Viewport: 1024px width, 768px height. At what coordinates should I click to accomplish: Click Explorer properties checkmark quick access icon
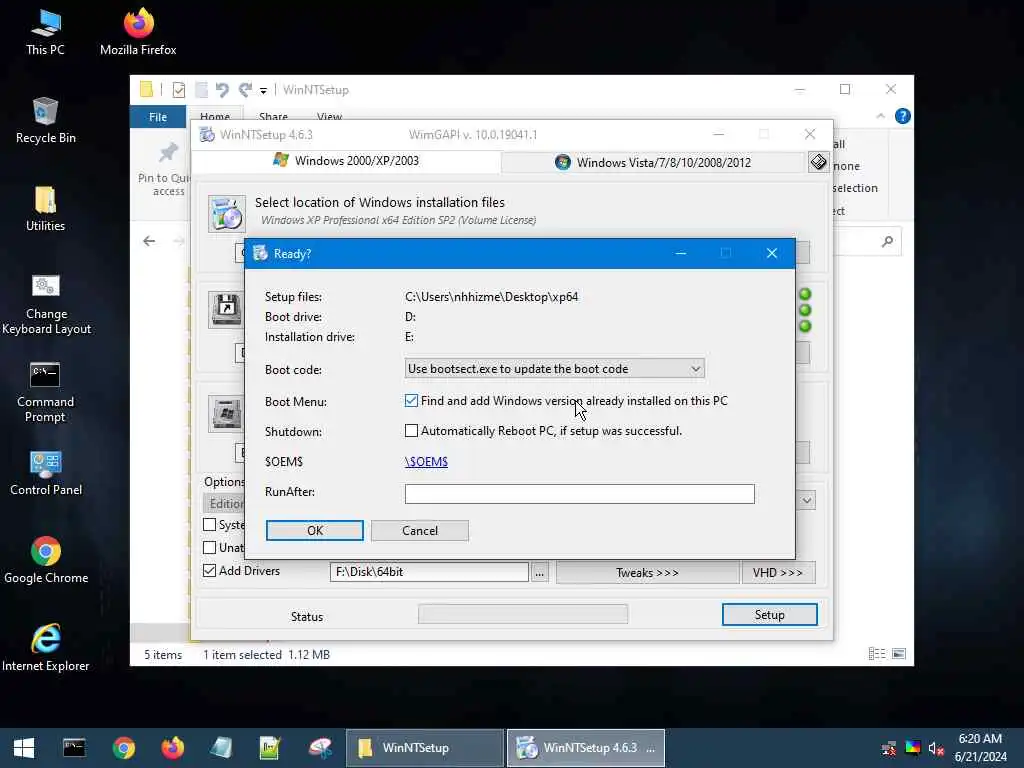[178, 89]
